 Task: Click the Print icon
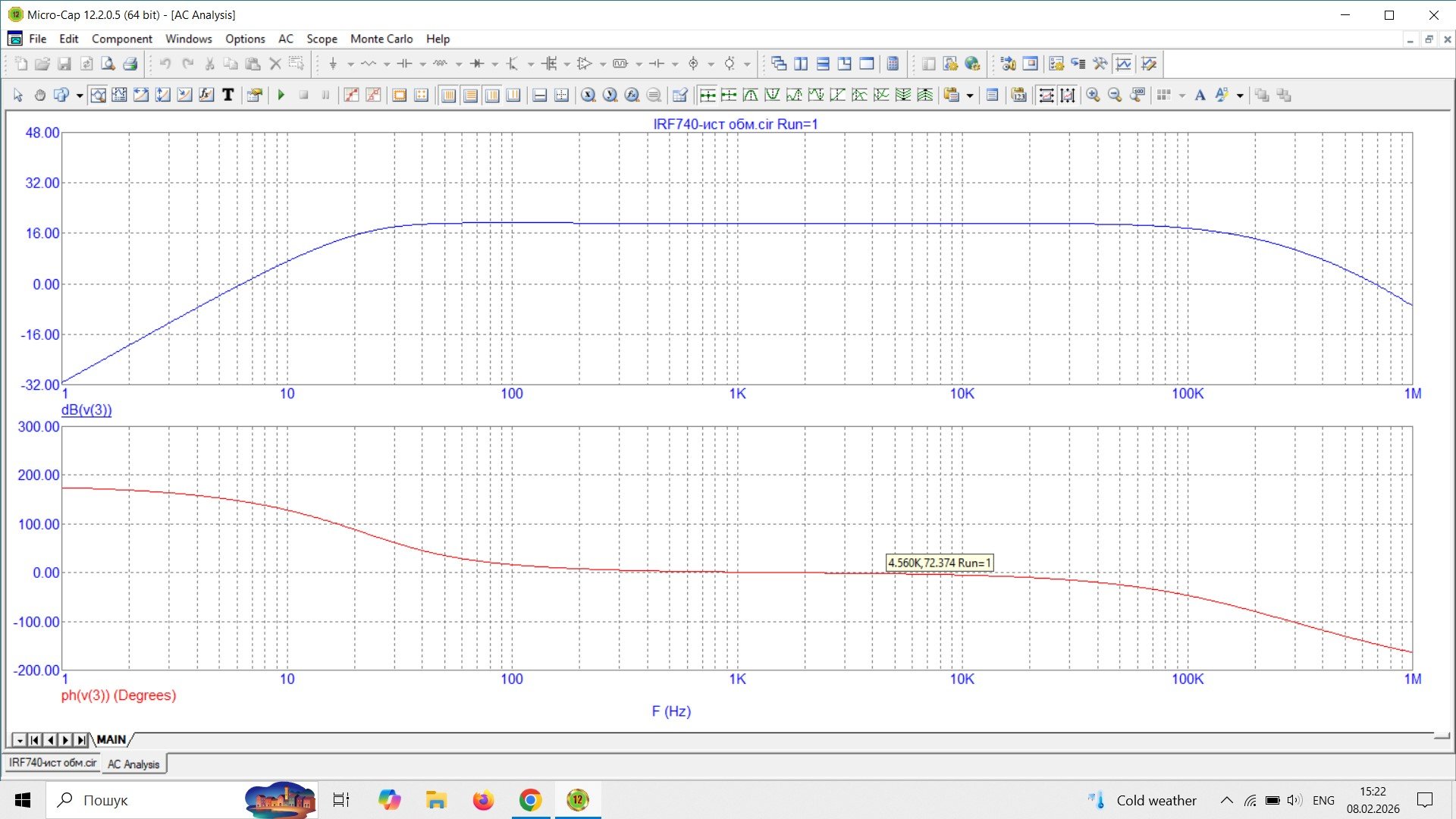coord(130,64)
